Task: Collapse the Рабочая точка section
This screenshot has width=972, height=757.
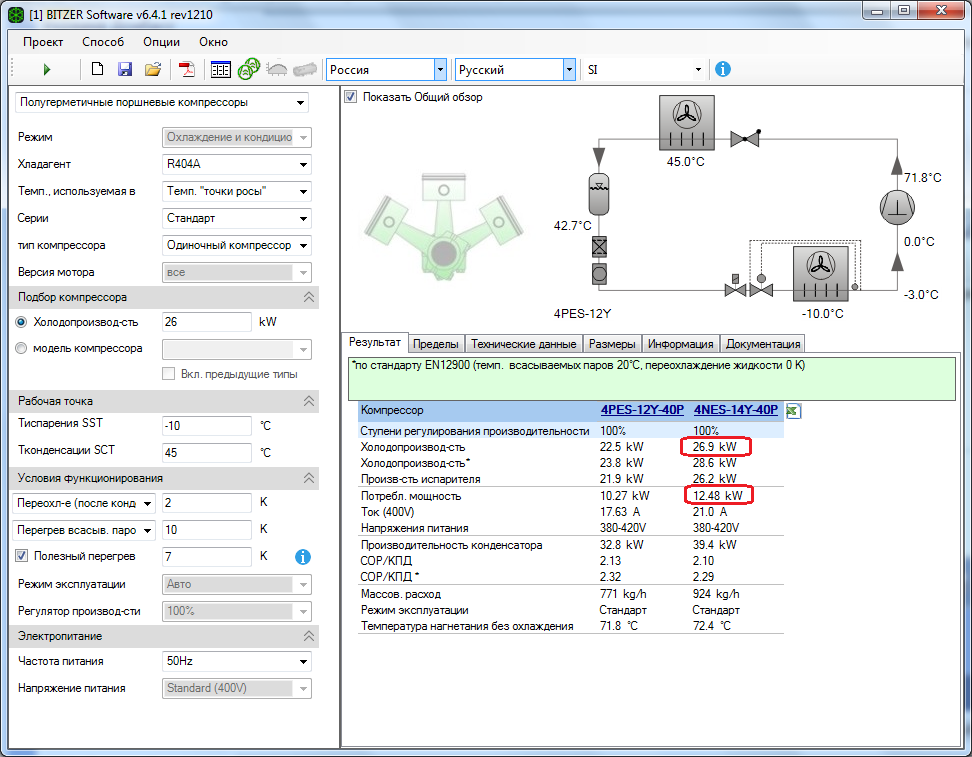Action: 308,401
